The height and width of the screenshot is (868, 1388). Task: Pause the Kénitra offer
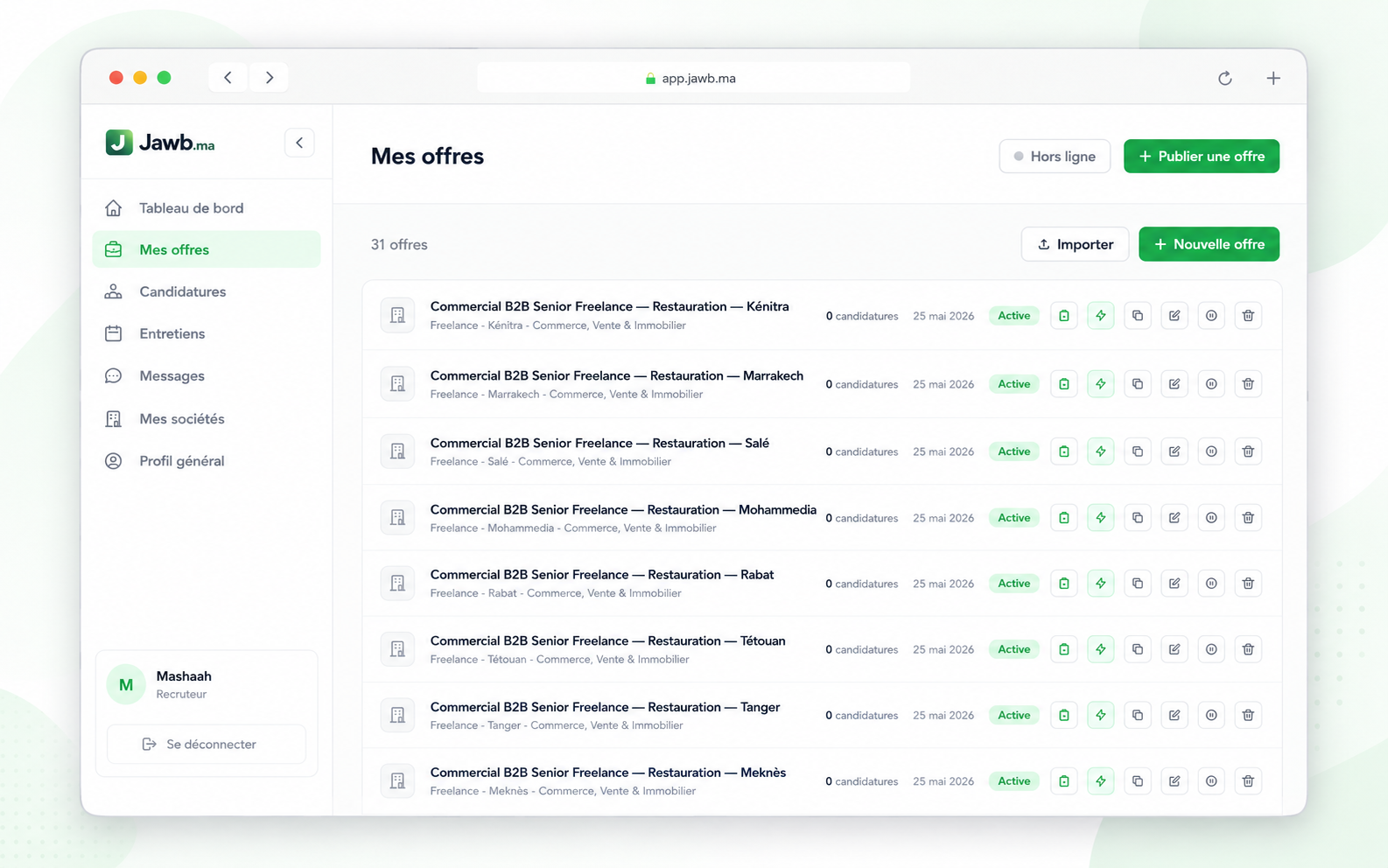pyautogui.click(x=1211, y=316)
